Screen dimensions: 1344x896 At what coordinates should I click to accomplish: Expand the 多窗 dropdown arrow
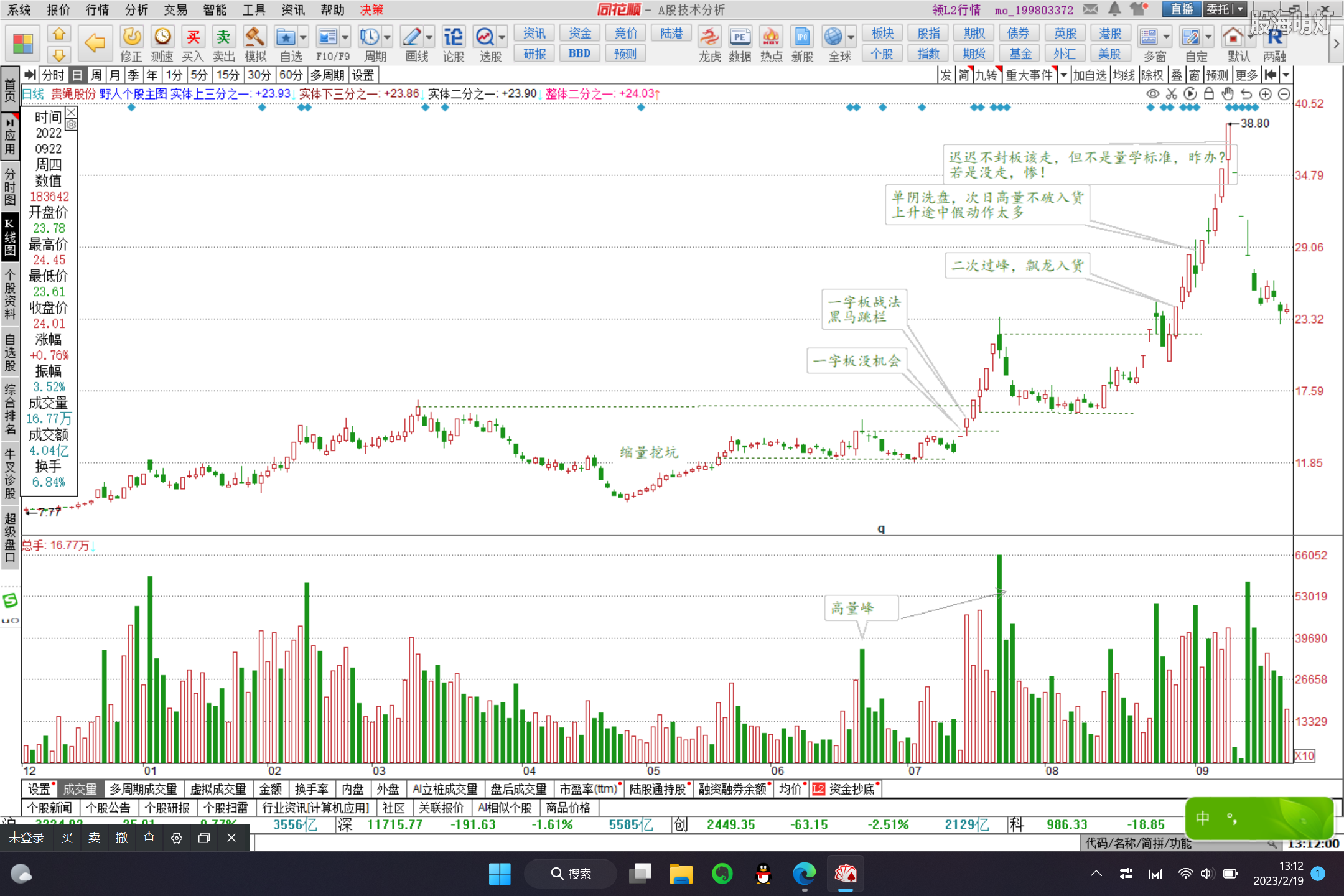pos(1166,37)
